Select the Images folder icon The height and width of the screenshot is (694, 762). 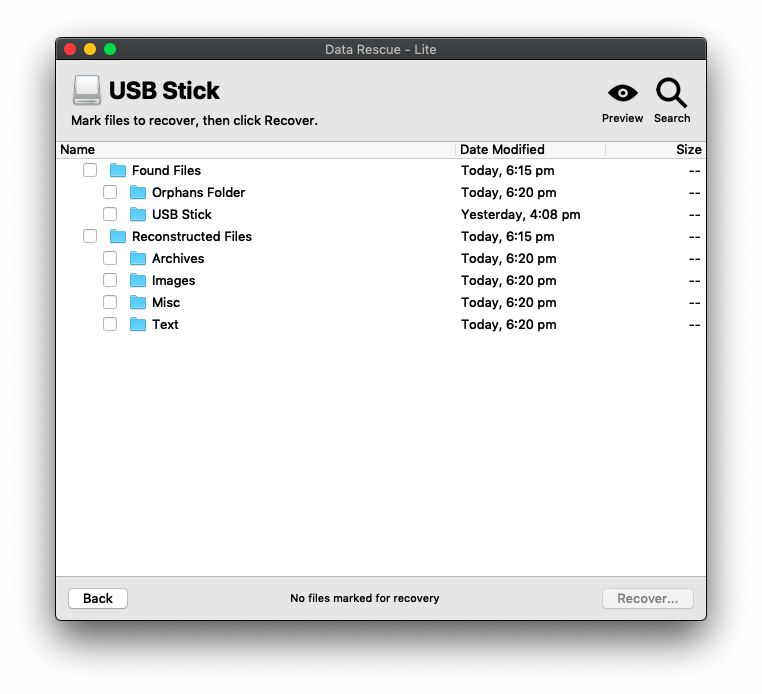[138, 280]
